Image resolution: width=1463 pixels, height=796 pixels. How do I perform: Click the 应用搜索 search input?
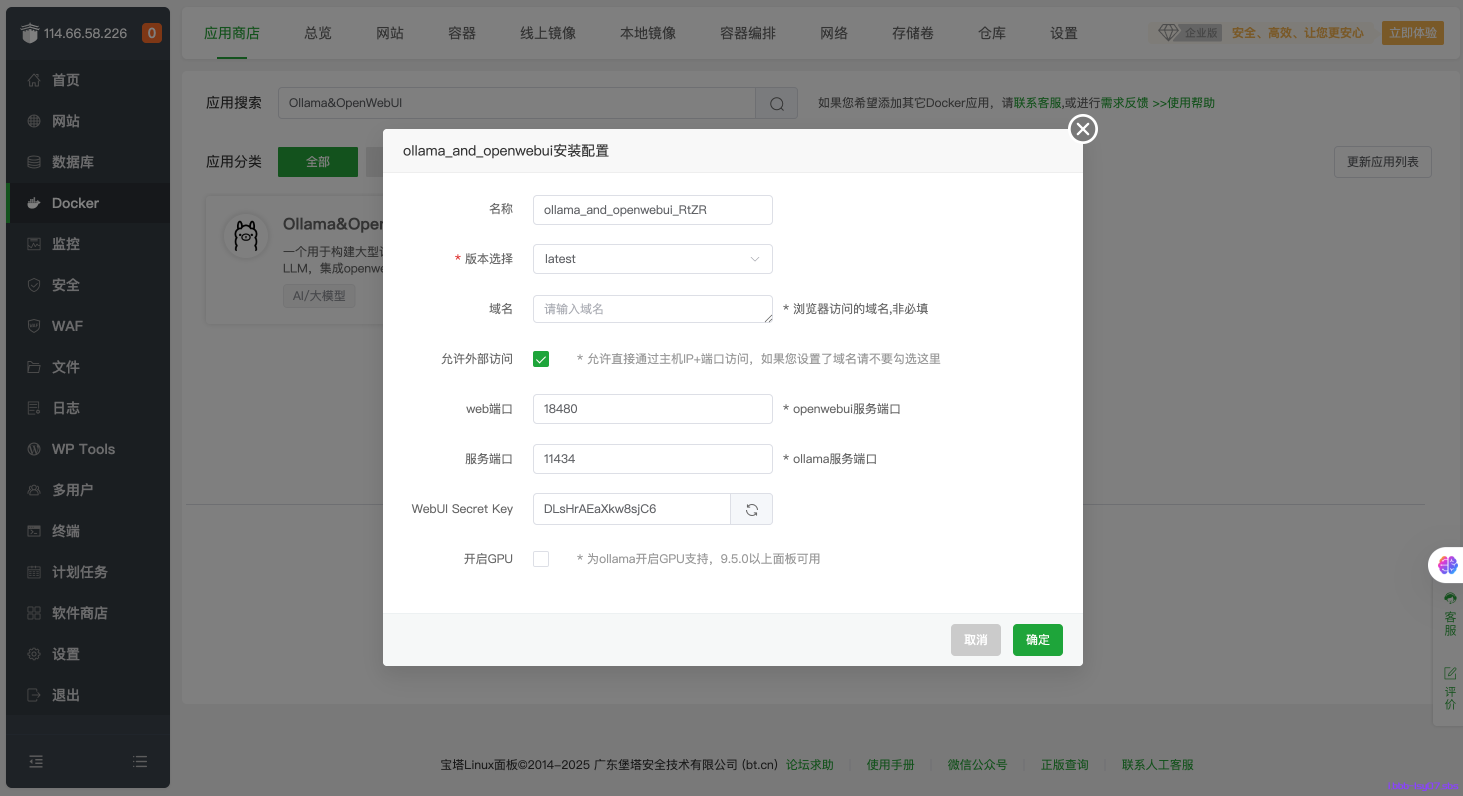point(517,103)
